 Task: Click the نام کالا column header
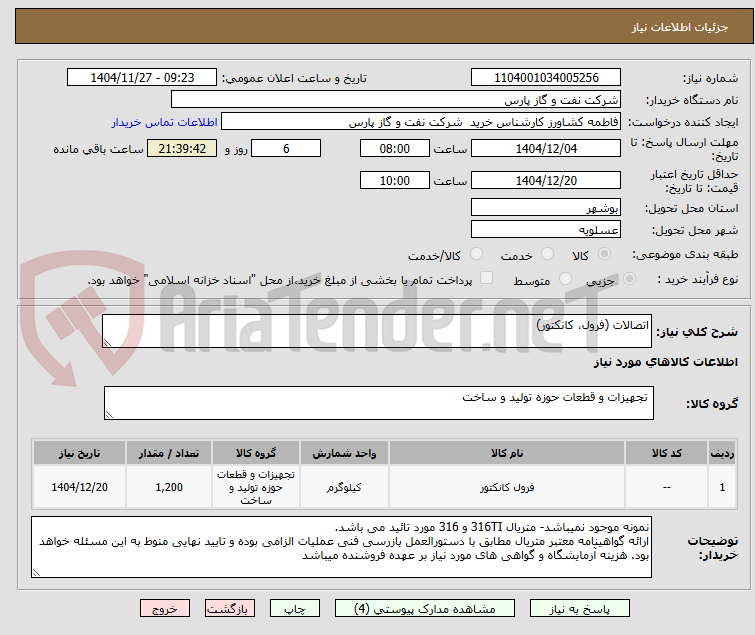507,454
